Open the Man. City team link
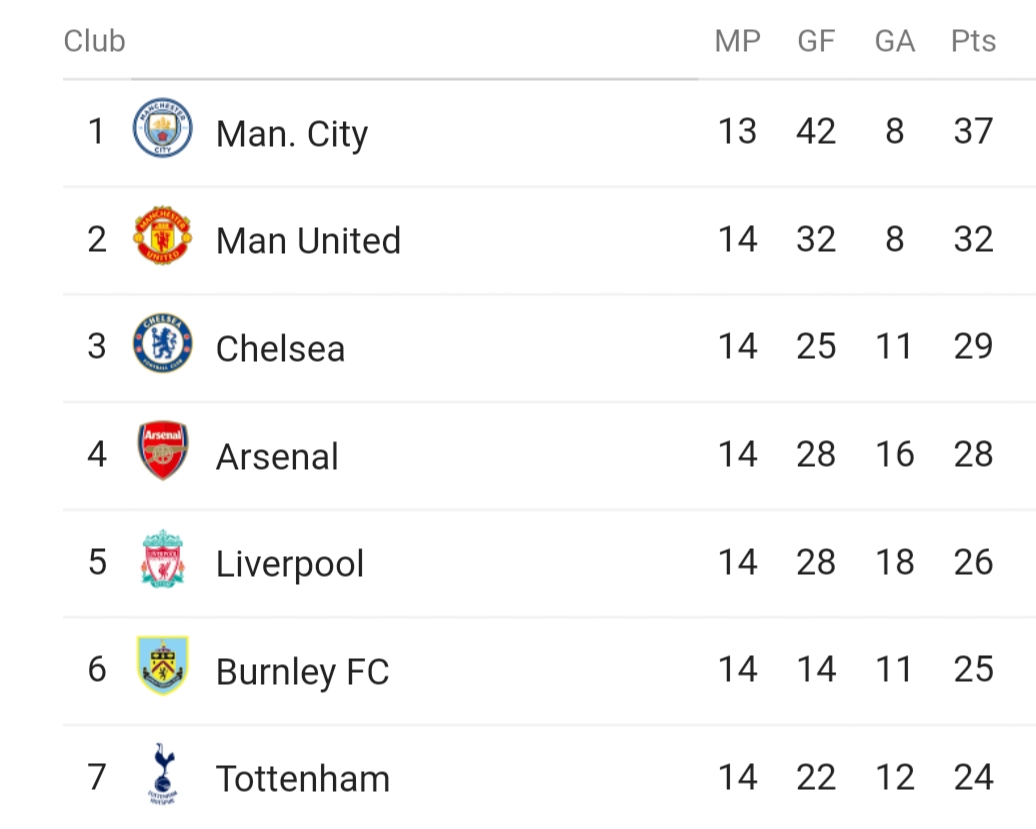The width and height of the screenshot is (1036, 829). tap(292, 134)
